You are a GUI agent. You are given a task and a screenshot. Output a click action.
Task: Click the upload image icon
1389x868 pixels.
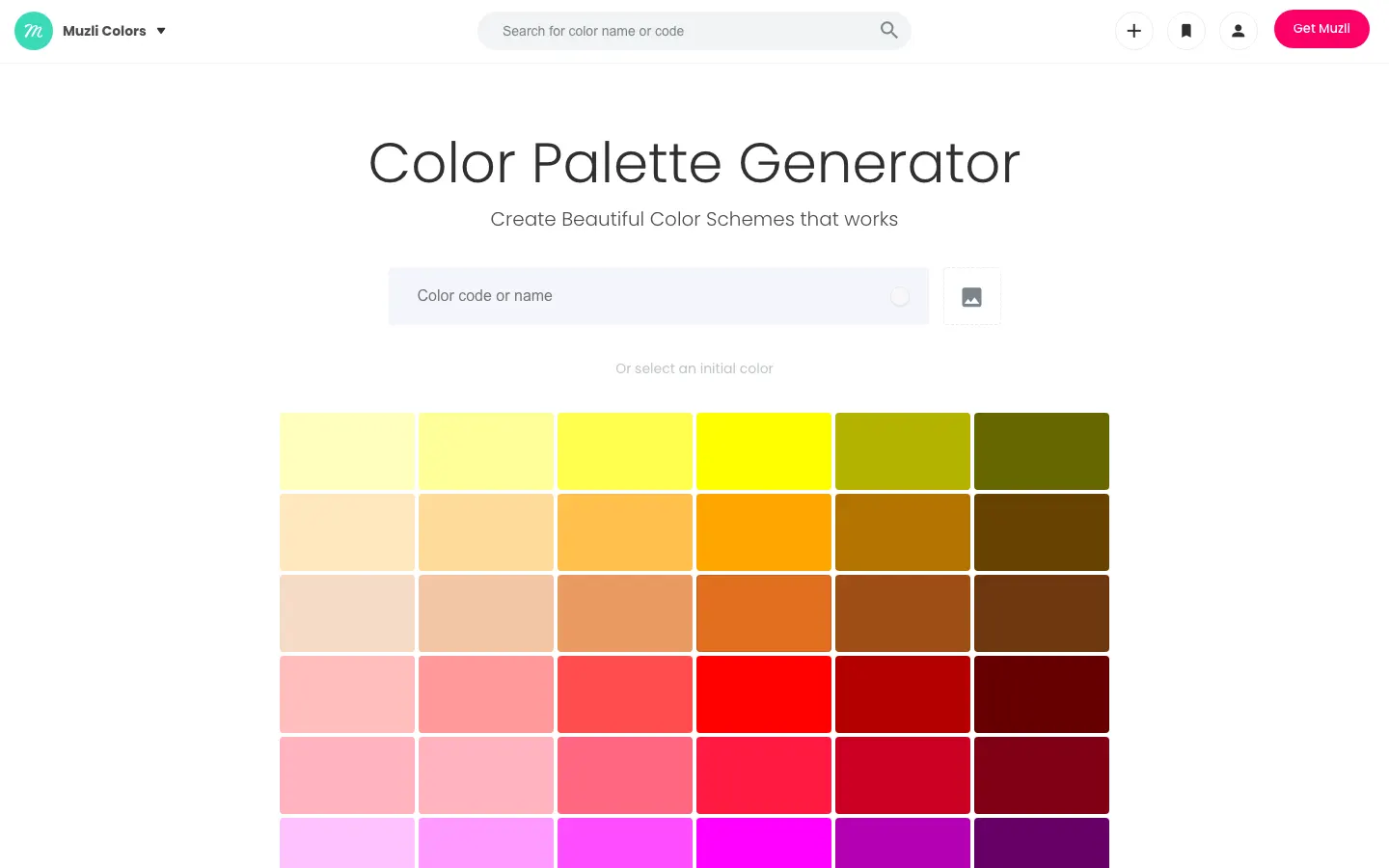[971, 297]
